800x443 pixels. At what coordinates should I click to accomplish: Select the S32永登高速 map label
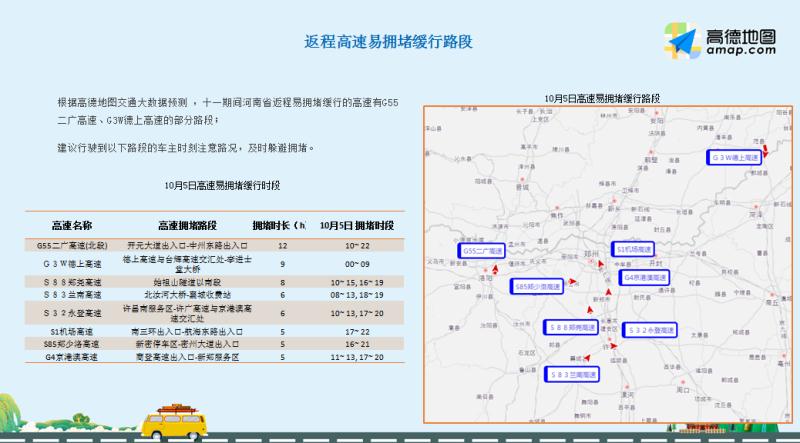coord(657,328)
